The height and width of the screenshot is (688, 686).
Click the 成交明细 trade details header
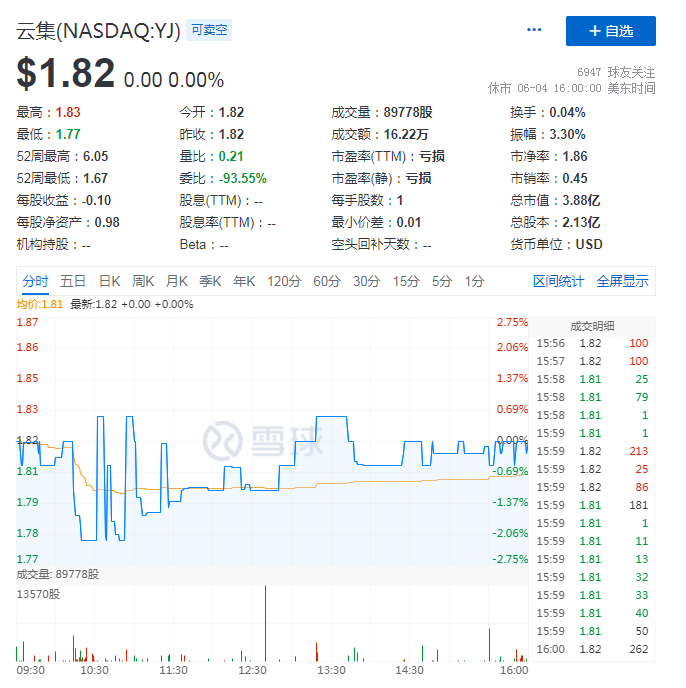[592, 326]
